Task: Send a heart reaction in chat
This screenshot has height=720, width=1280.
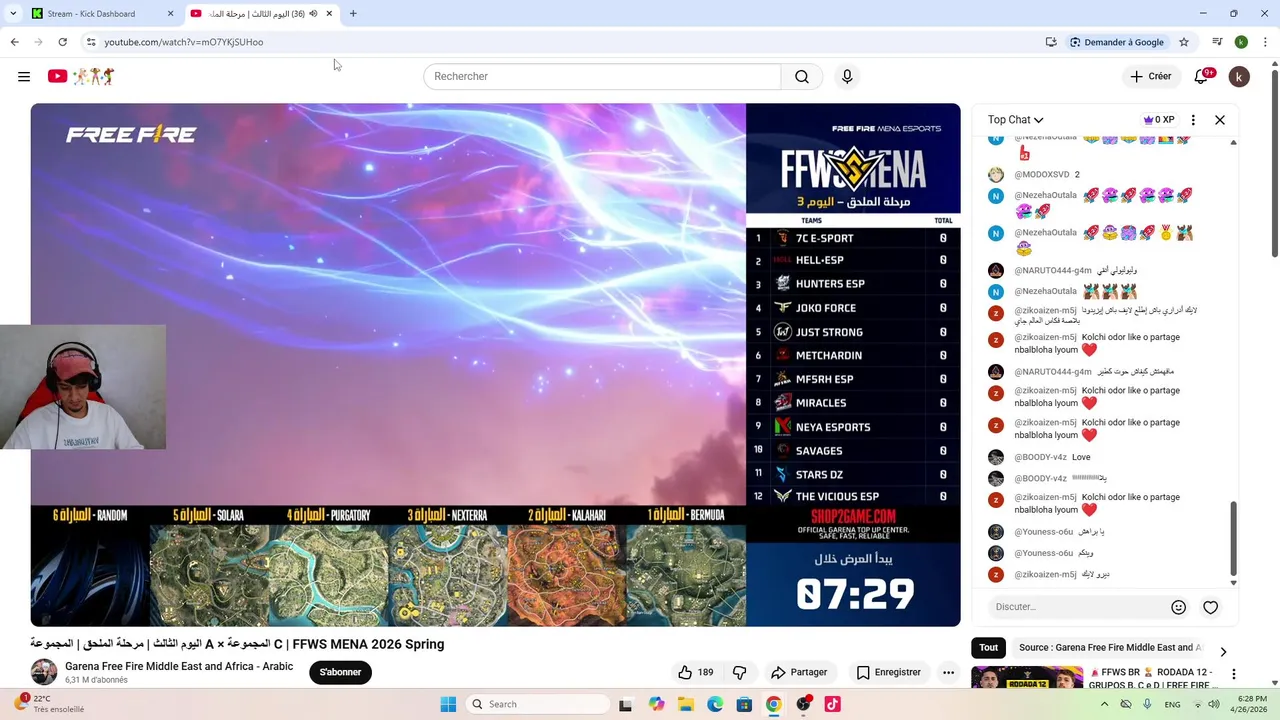Action: pos(1210,607)
